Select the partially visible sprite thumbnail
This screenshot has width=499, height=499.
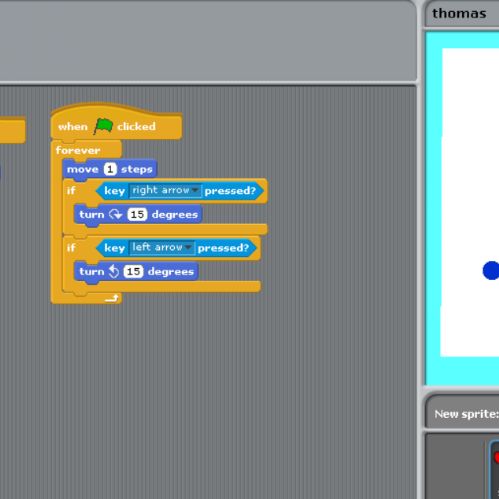tap(494, 470)
